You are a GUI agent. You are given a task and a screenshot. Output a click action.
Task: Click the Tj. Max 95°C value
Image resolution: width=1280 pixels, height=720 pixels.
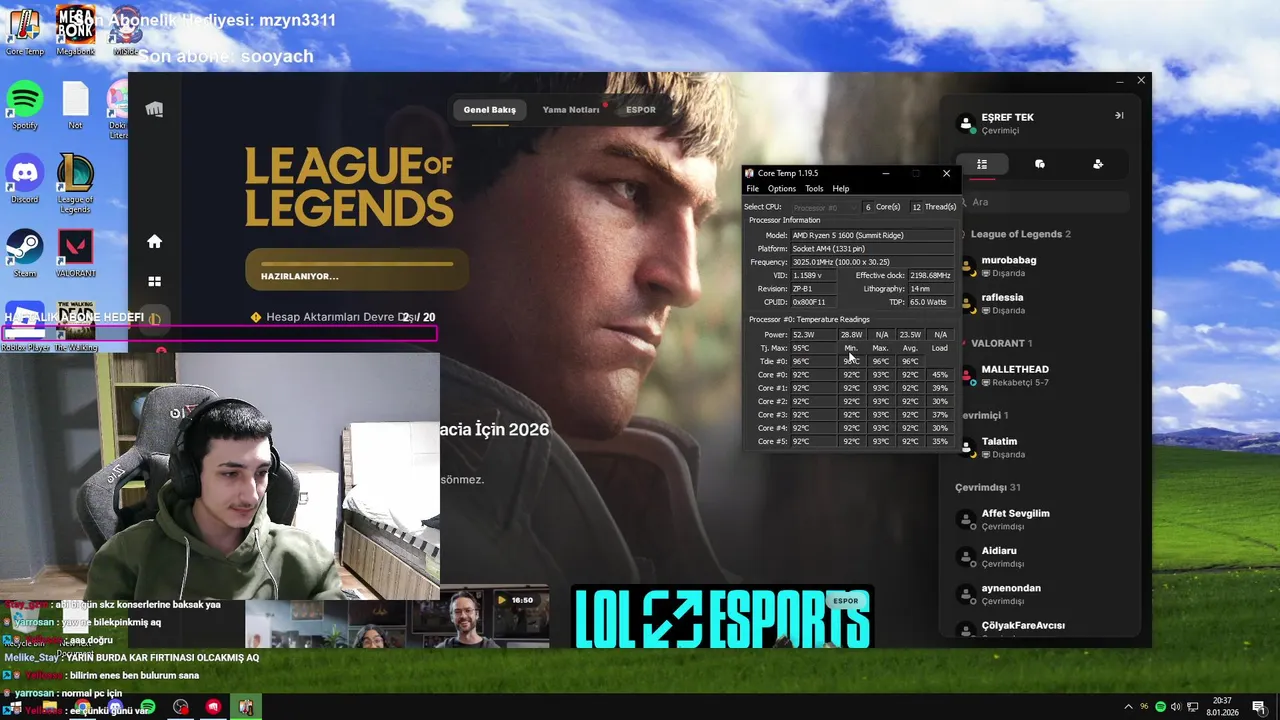click(x=812, y=348)
